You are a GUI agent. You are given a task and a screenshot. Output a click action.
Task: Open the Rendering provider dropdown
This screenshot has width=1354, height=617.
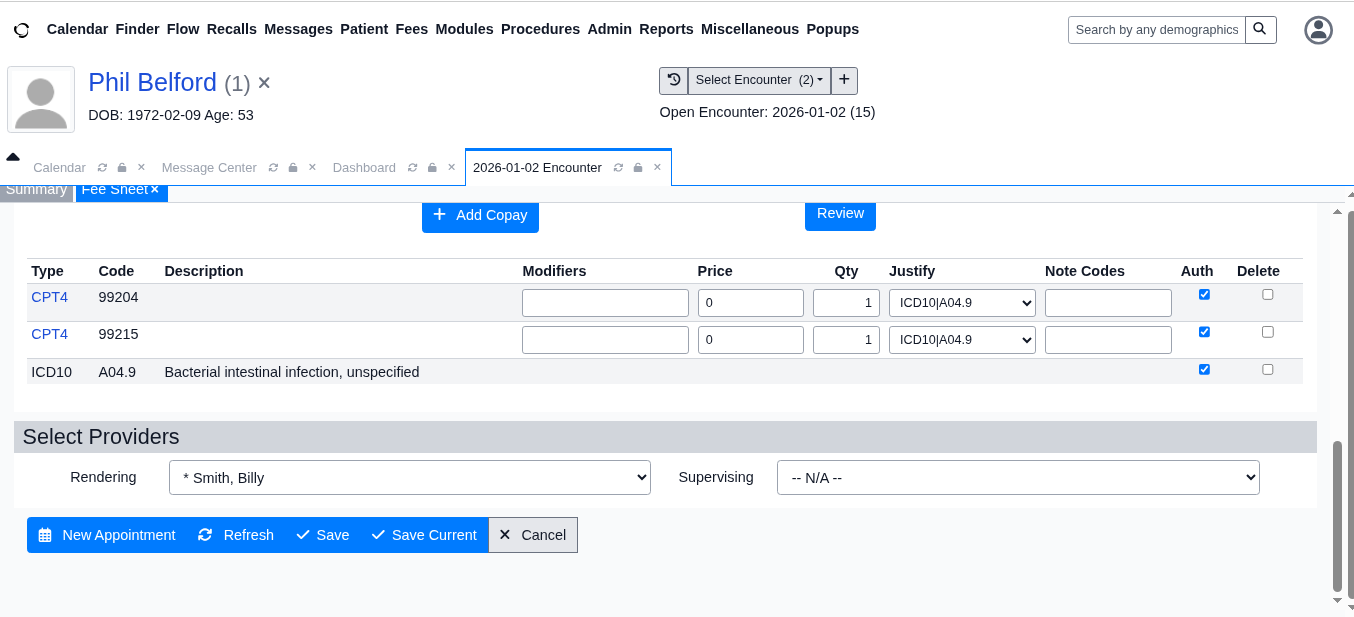point(409,478)
